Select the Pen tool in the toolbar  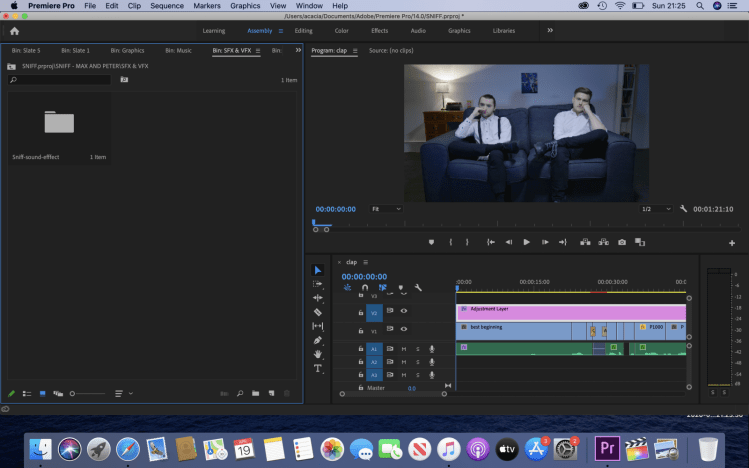coord(318,340)
